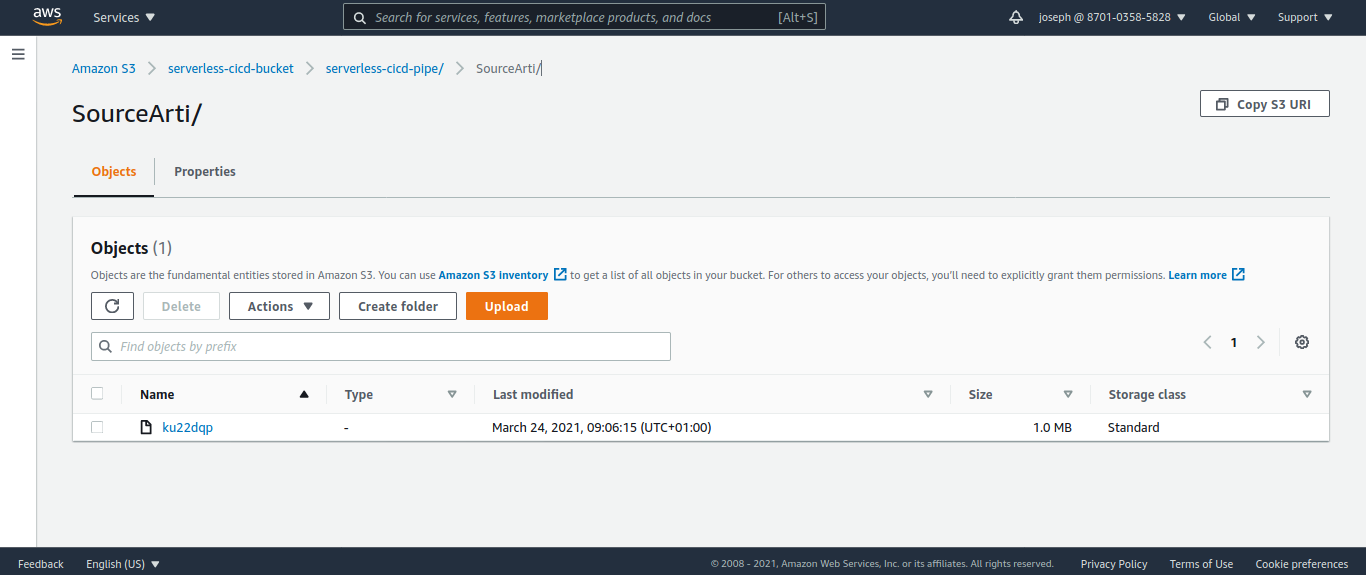Expand the Services dropdown menu
This screenshot has height=575, width=1366.
124,17
